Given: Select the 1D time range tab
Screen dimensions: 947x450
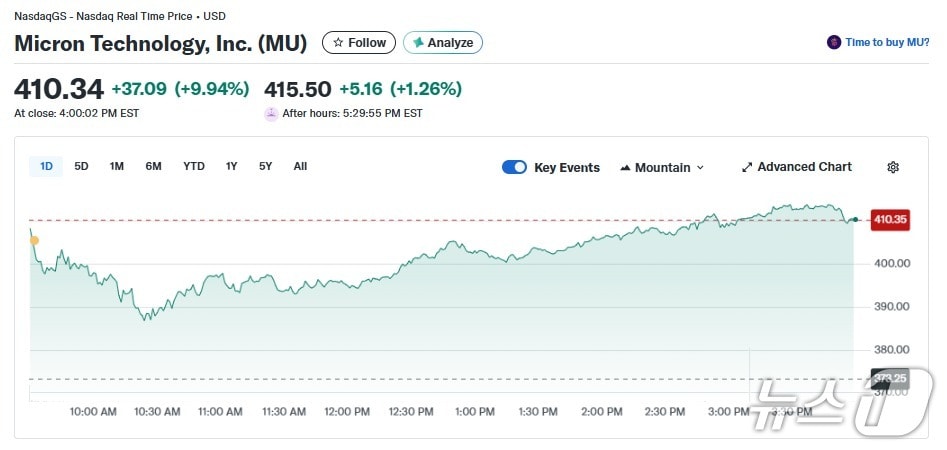Looking at the screenshot, I should point(46,166).
